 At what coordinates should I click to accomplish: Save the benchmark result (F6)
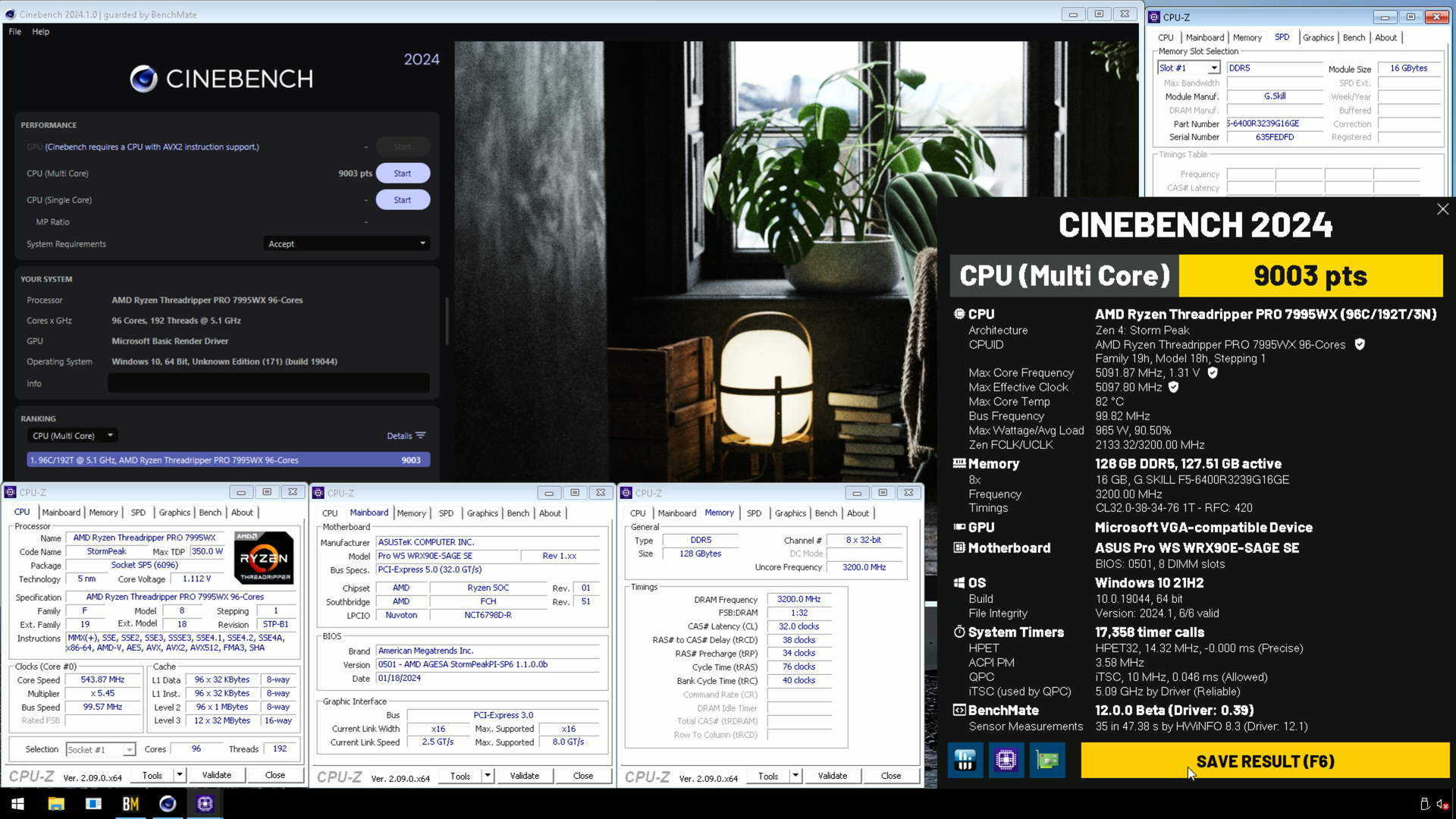coord(1265,761)
